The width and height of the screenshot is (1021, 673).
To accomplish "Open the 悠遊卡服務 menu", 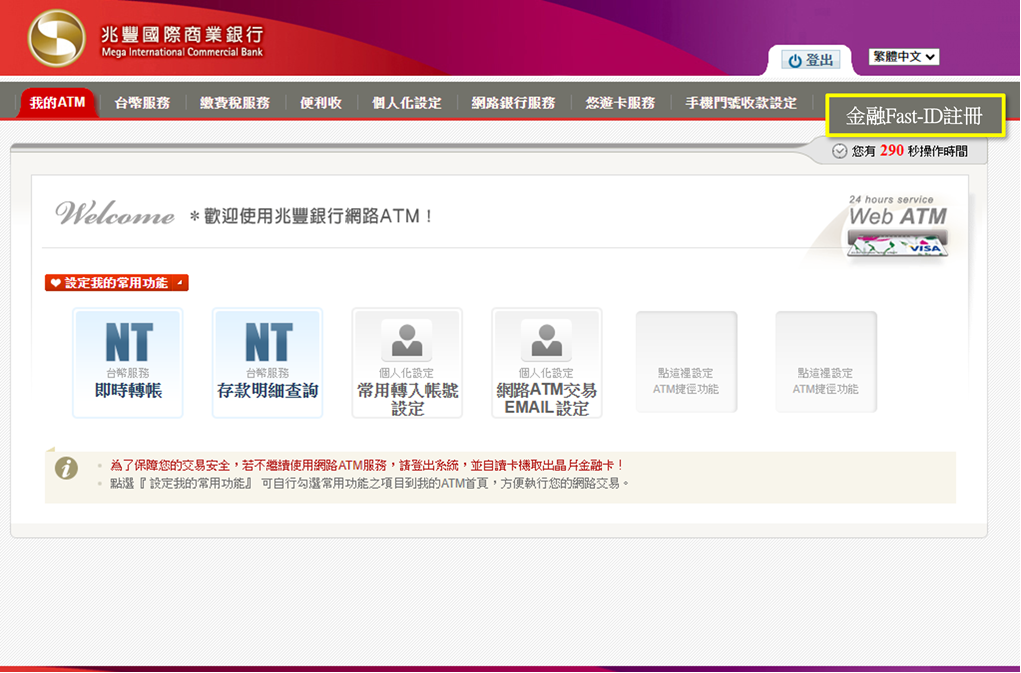I will point(620,103).
